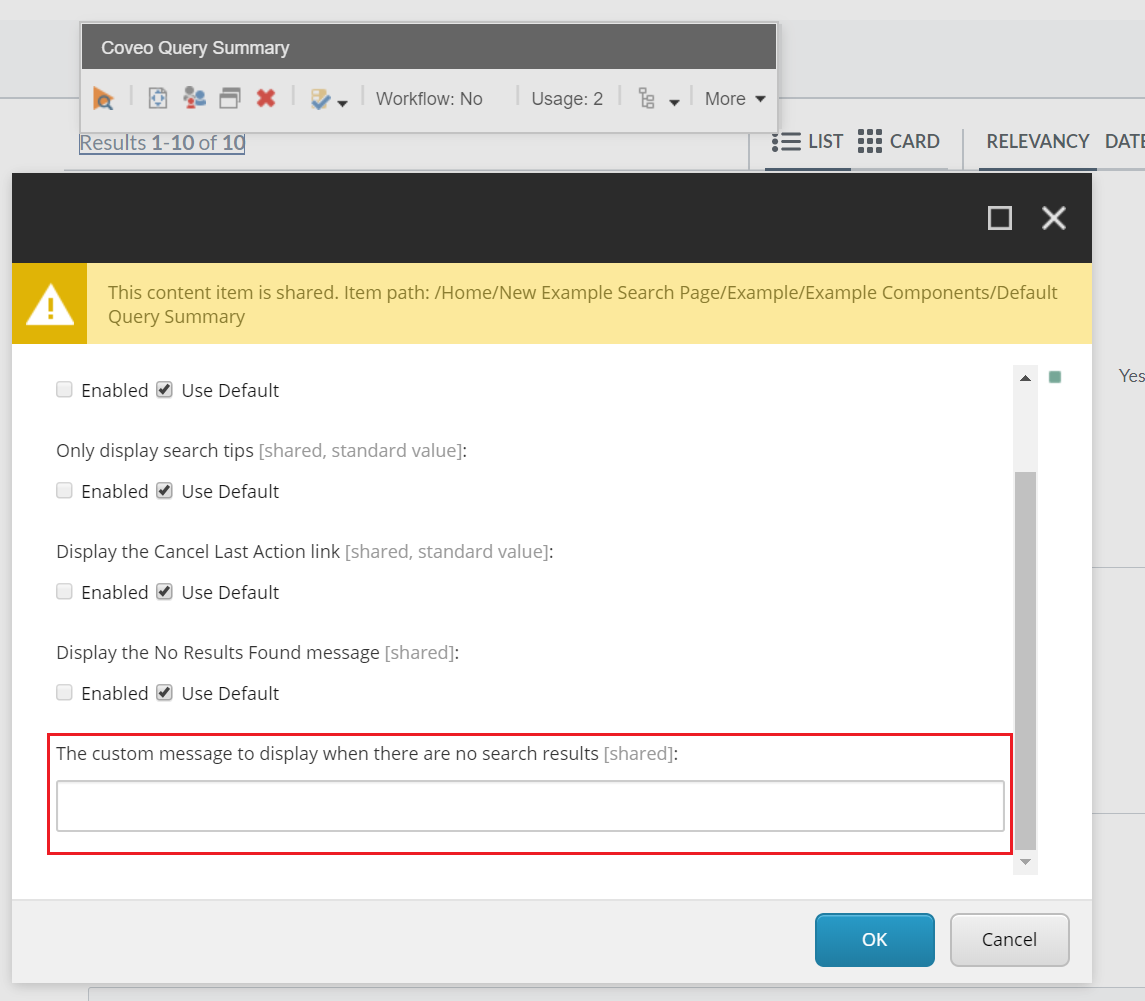Click the warning triangle on the shared item banner
Viewport: 1145px width, 1001px height.
point(49,303)
